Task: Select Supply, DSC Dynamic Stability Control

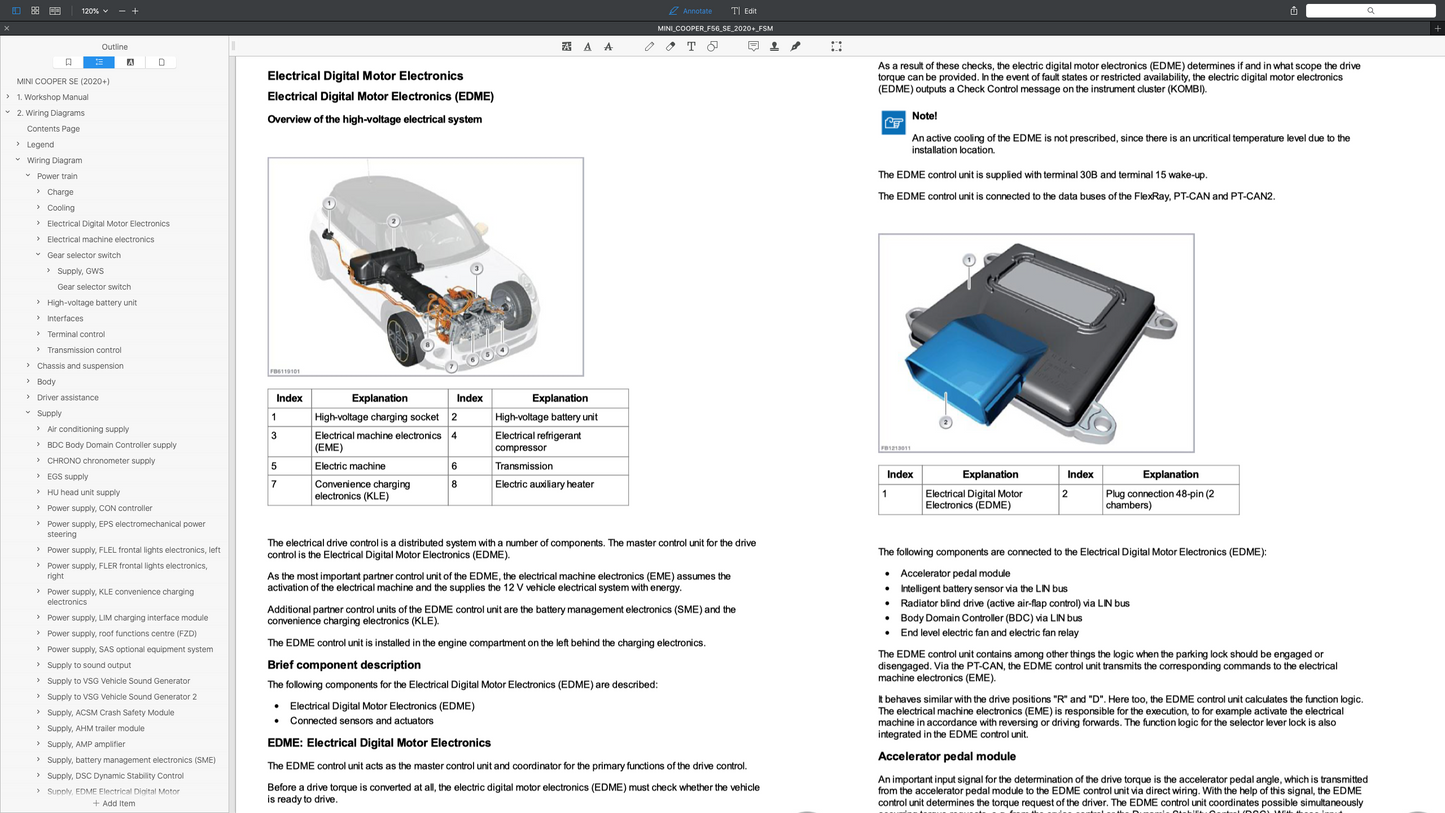Action: [x=115, y=776]
